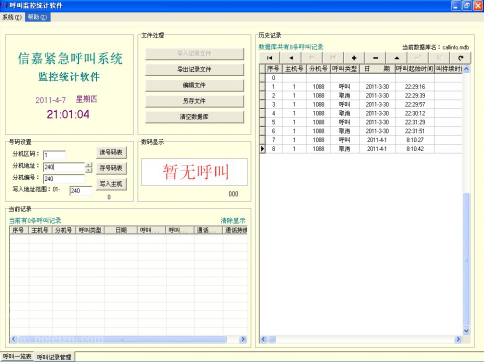Screen dimensions: 484x362
Task: Click the last record navigator arrow
Action: pos(333,58)
